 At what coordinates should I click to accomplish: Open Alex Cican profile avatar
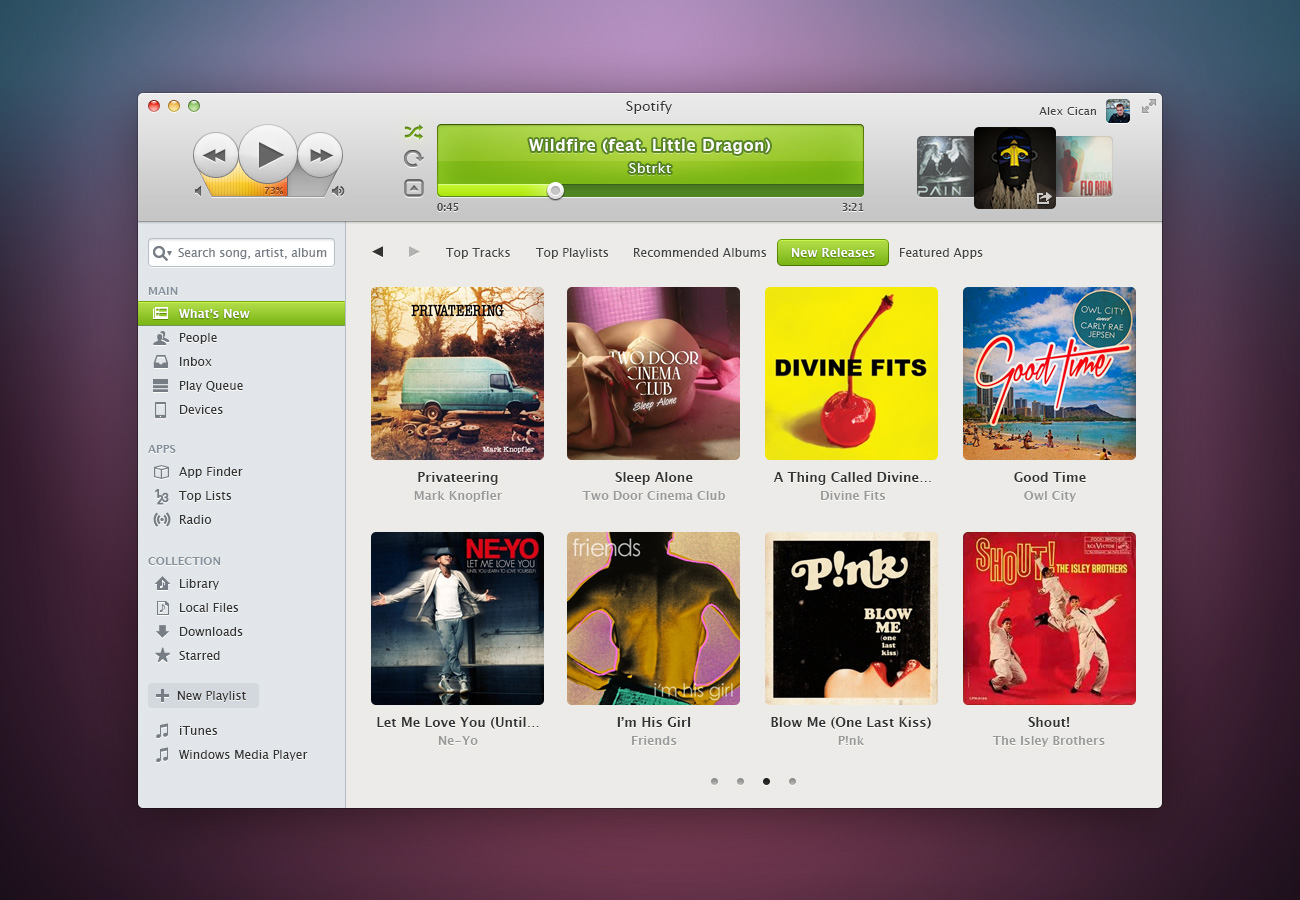(x=1118, y=111)
